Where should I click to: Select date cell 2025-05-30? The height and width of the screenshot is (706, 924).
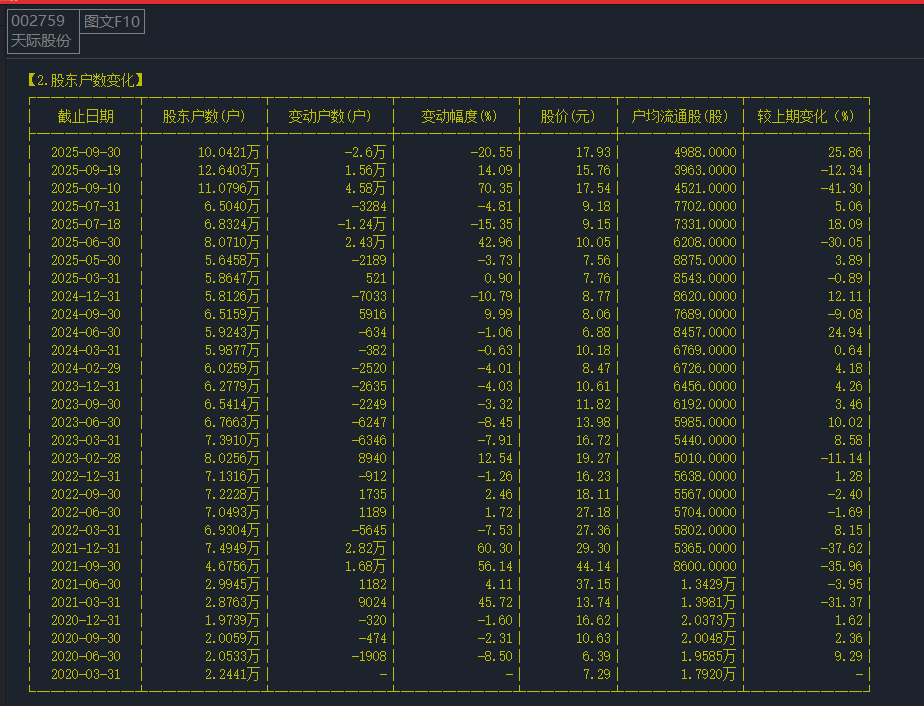pos(85,260)
